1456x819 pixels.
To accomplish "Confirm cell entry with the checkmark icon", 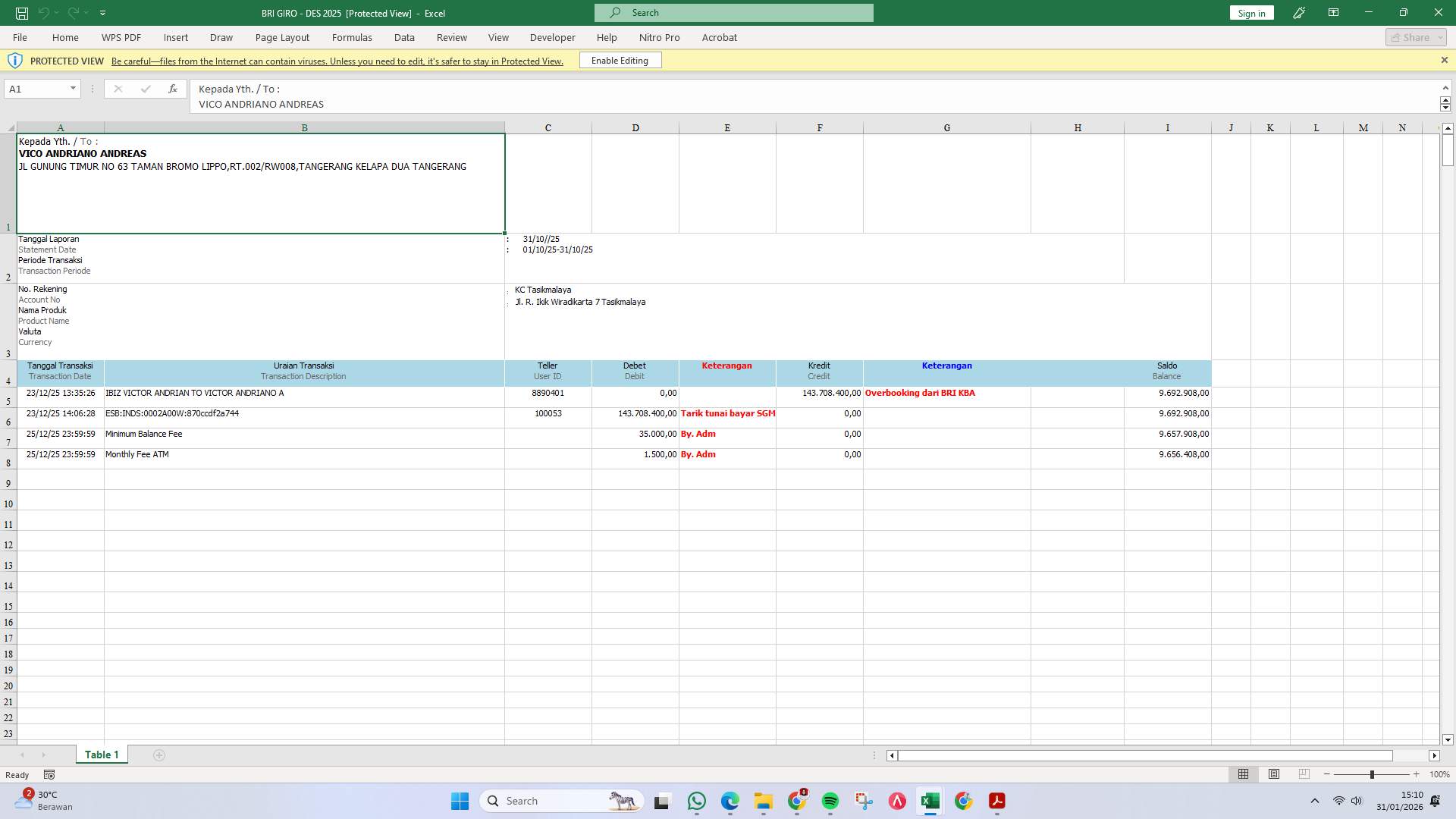I will coord(145,89).
